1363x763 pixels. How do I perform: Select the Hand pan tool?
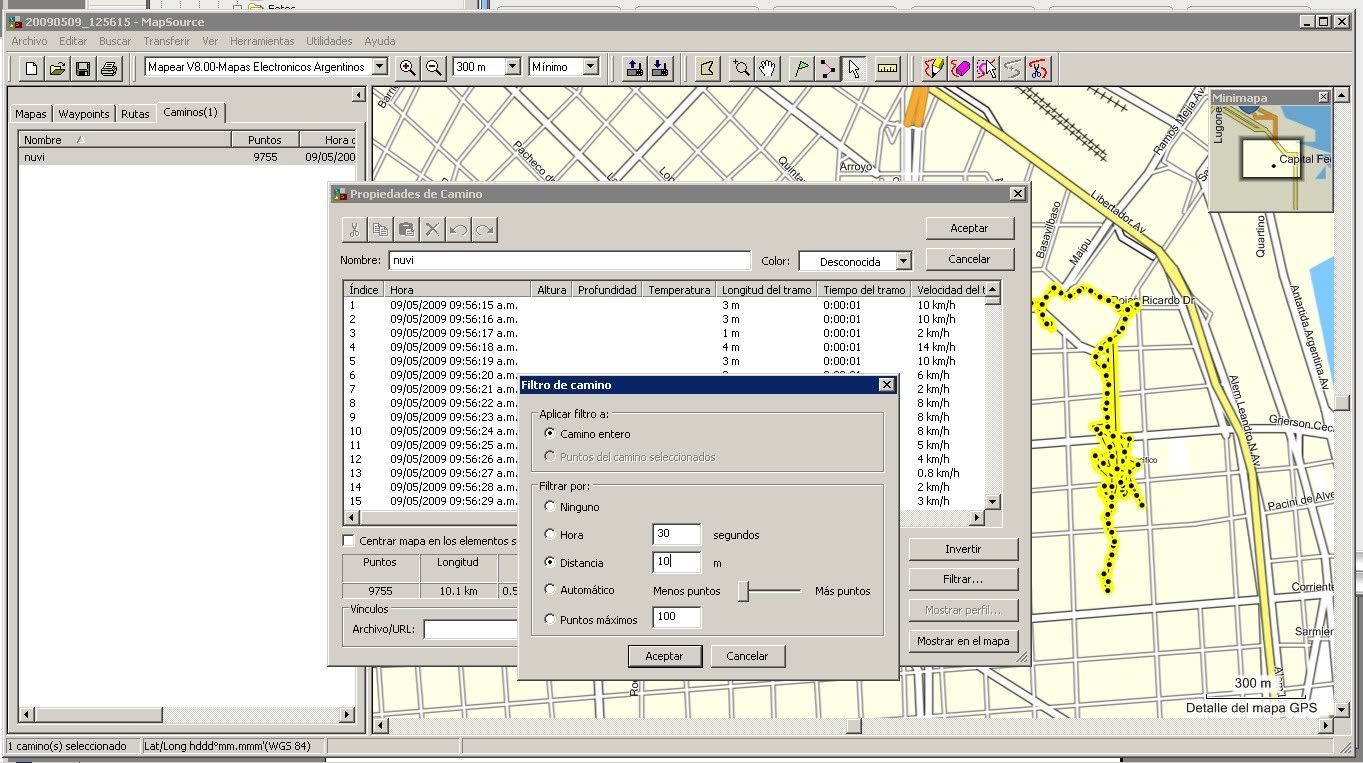pos(767,68)
